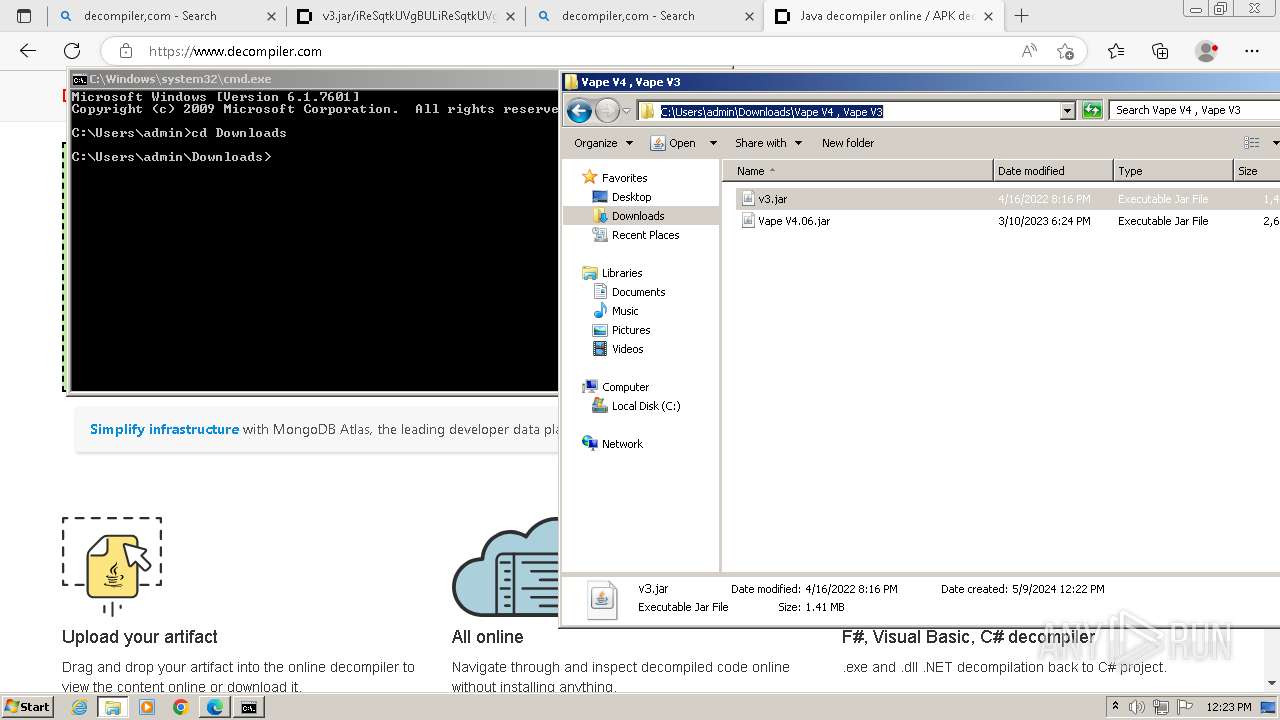Select the Java decompiler online tab
The height and width of the screenshot is (720, 1280).
click(883, 16)
